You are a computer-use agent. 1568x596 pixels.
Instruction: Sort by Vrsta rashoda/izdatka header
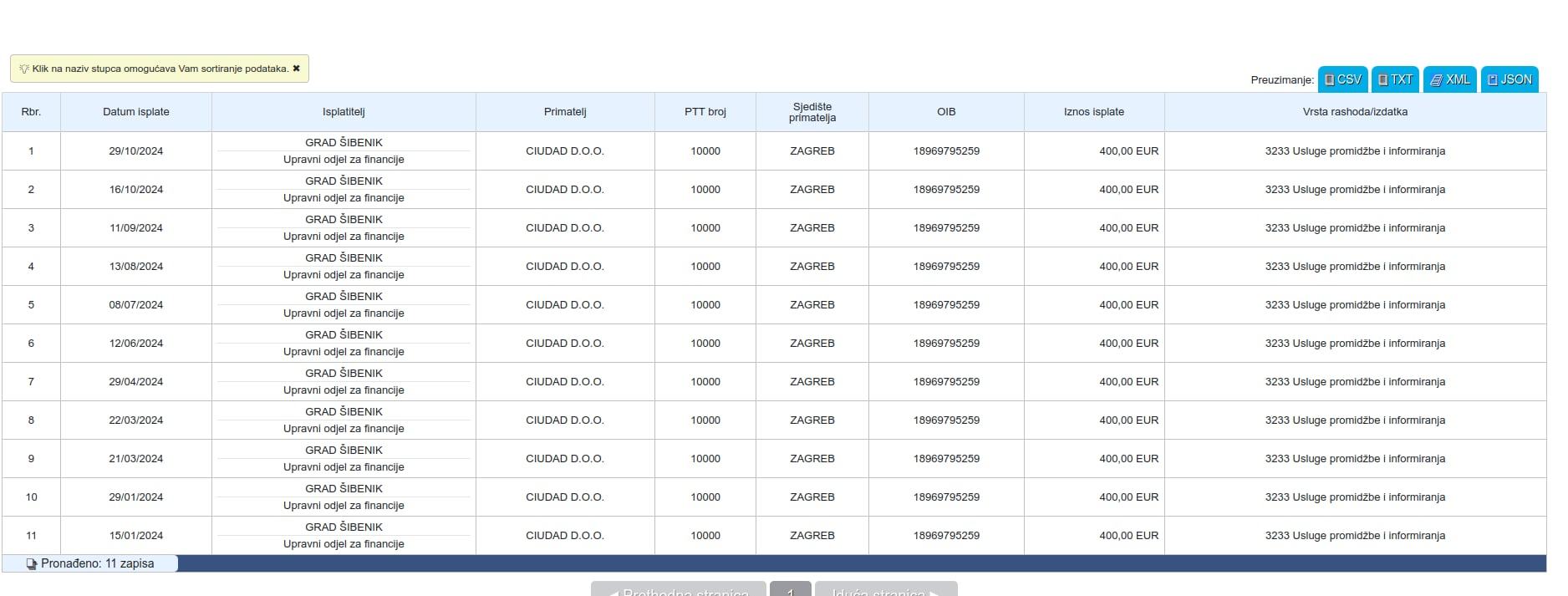tap(1354, 112)
